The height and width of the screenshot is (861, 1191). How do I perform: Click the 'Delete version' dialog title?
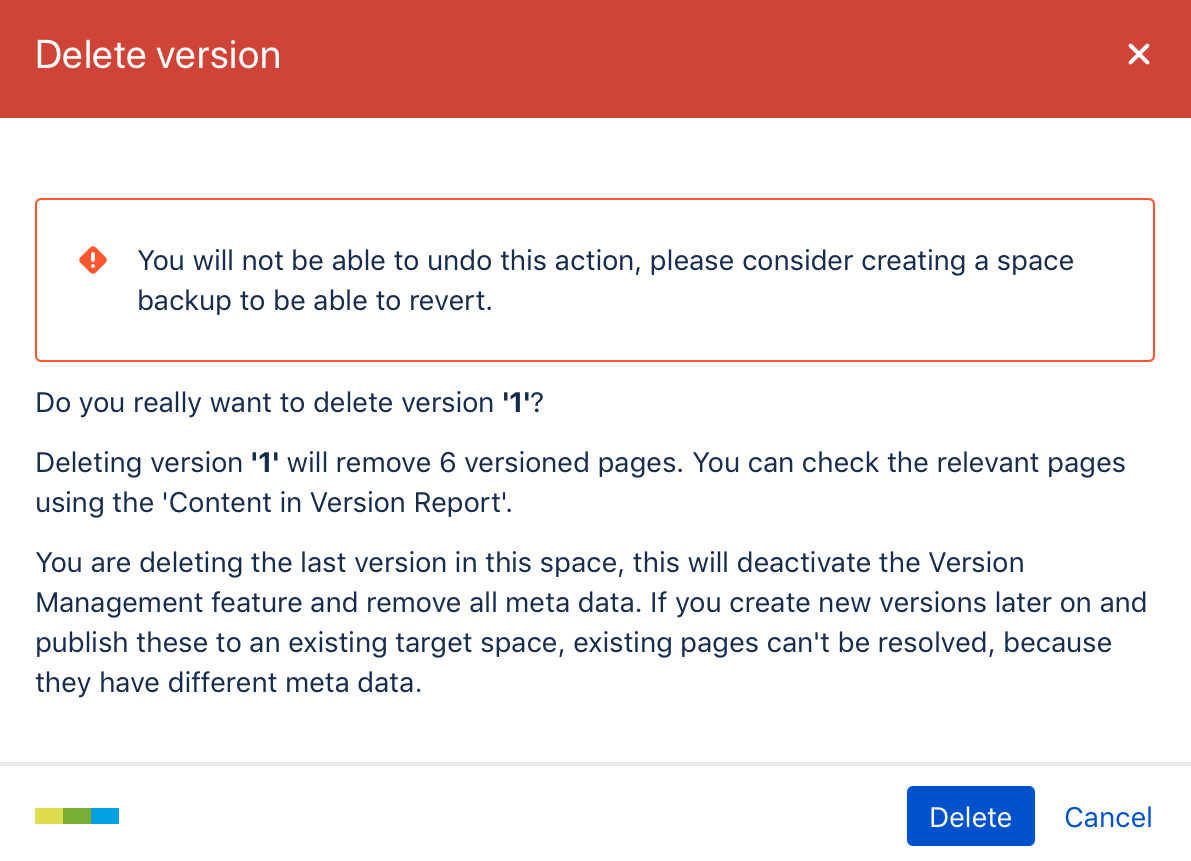point(158,55)
